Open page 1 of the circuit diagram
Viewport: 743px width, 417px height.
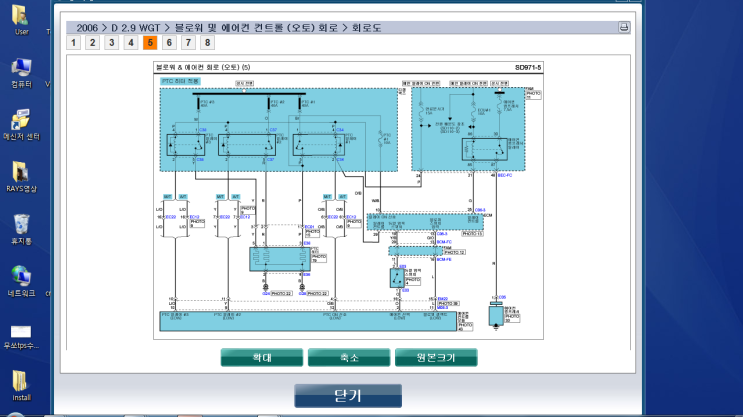(x=73, y=43)
